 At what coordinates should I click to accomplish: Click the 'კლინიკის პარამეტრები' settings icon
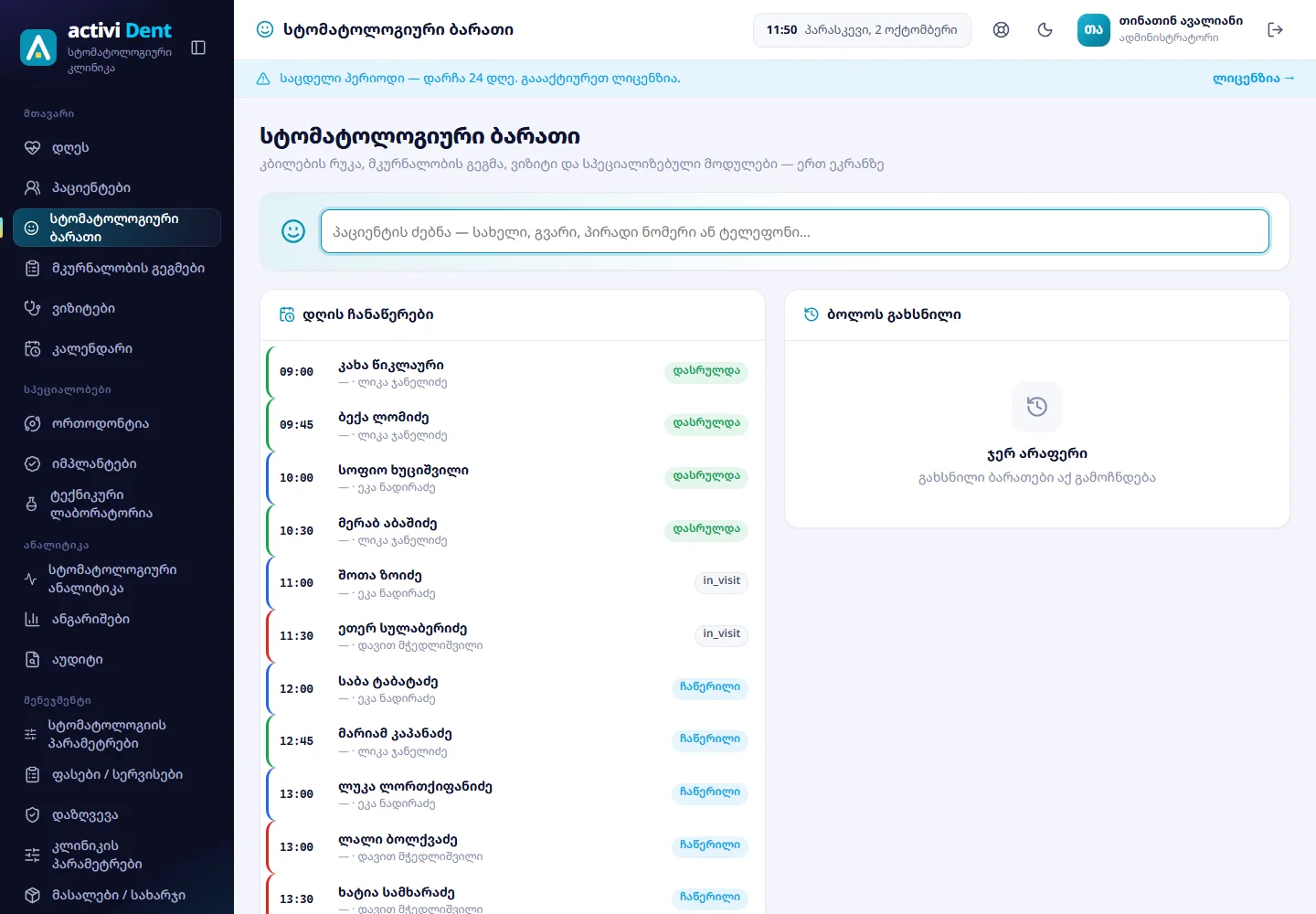point(32,856)
